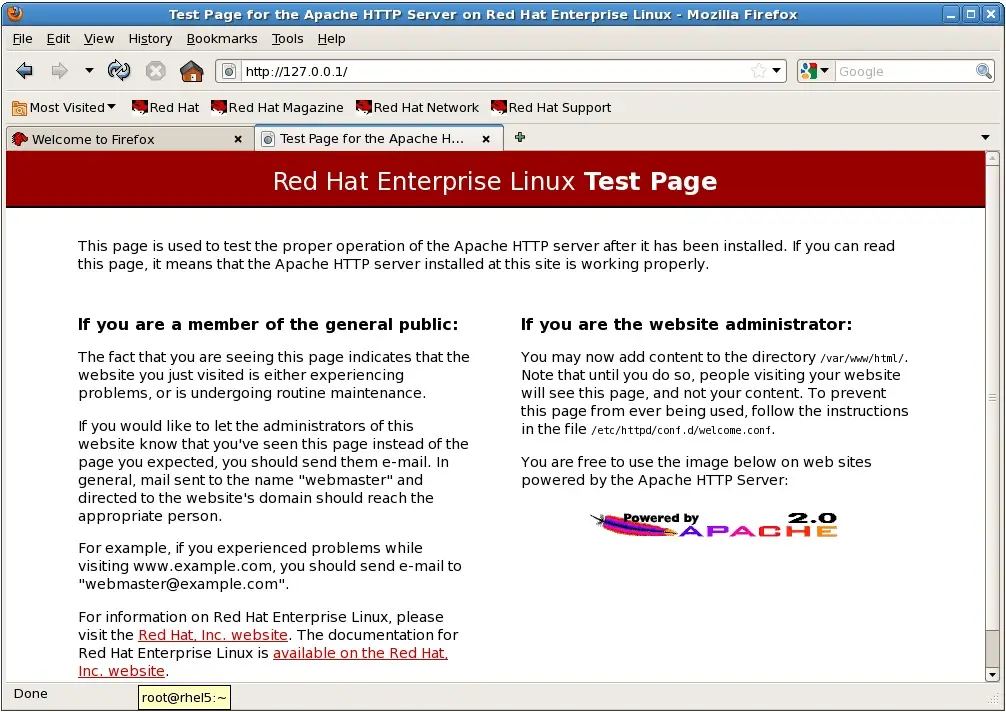Screen dimensions: 1006x712
Task: Click the search magnifier icon
Action: pos(984,71)
